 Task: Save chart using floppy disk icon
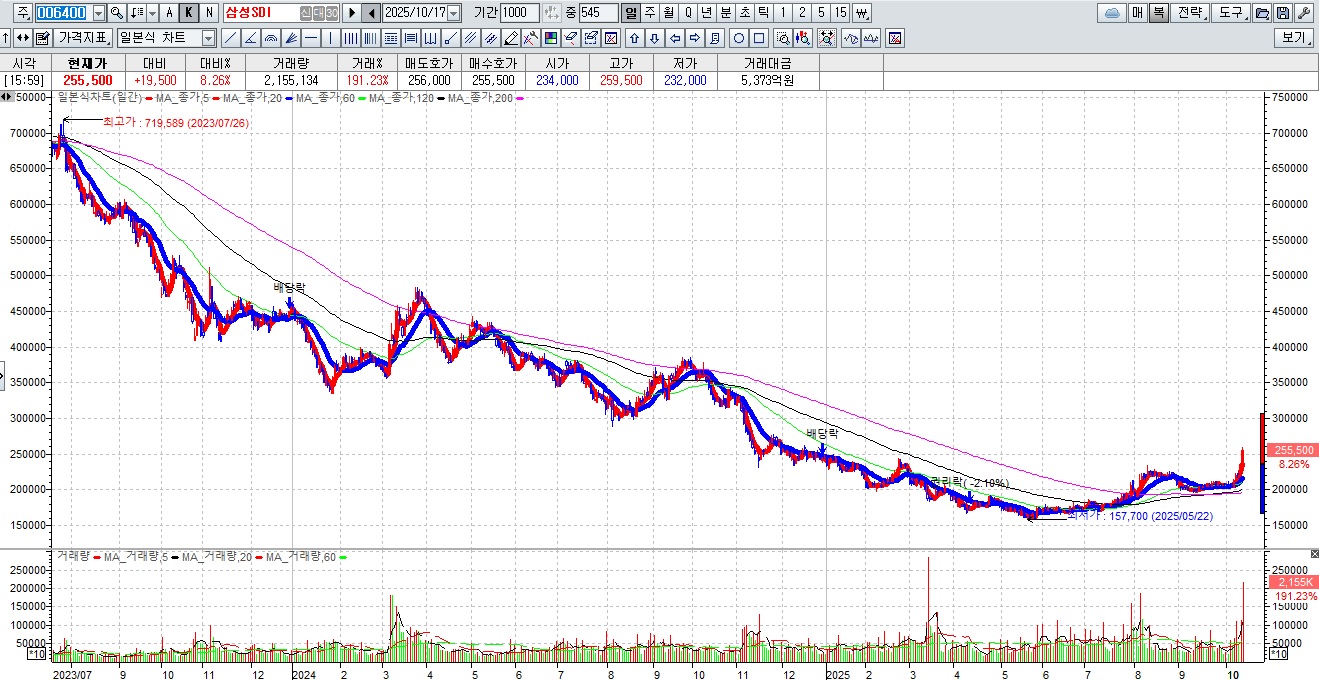(x=1282, y=13)
